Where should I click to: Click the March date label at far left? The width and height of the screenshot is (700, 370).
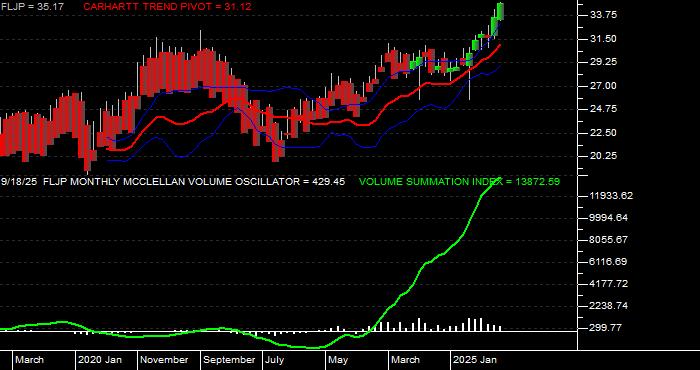click(29, 360)
